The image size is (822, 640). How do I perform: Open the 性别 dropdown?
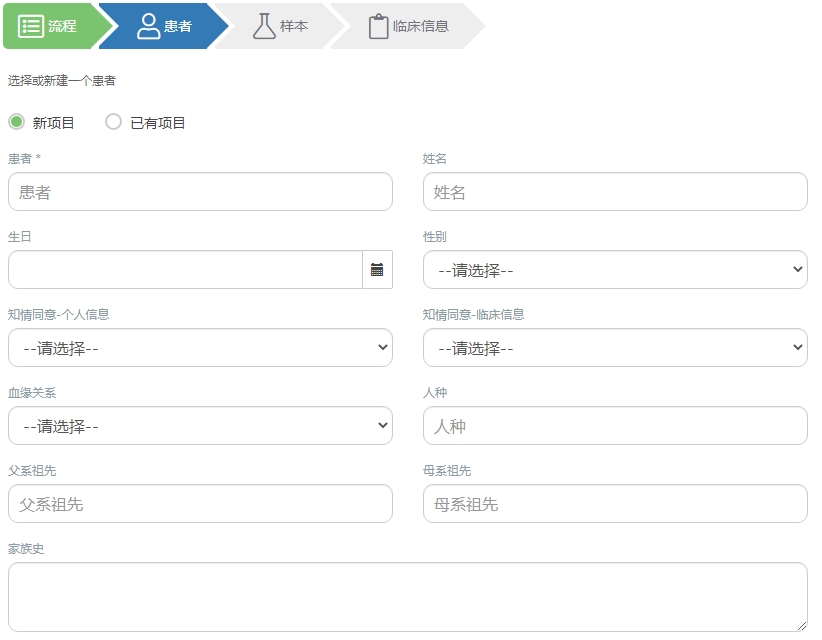(x=616, y=268)
